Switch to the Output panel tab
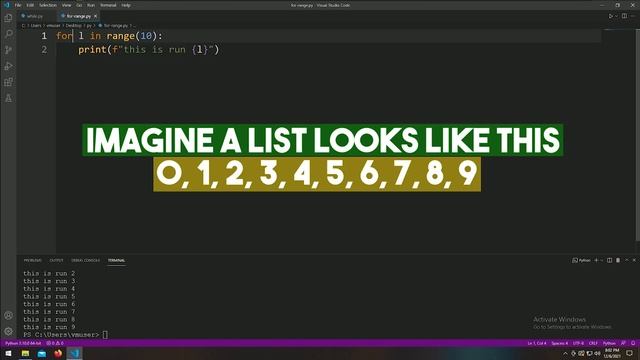Viewport: 640px width, 360px height. pos(56,260)
